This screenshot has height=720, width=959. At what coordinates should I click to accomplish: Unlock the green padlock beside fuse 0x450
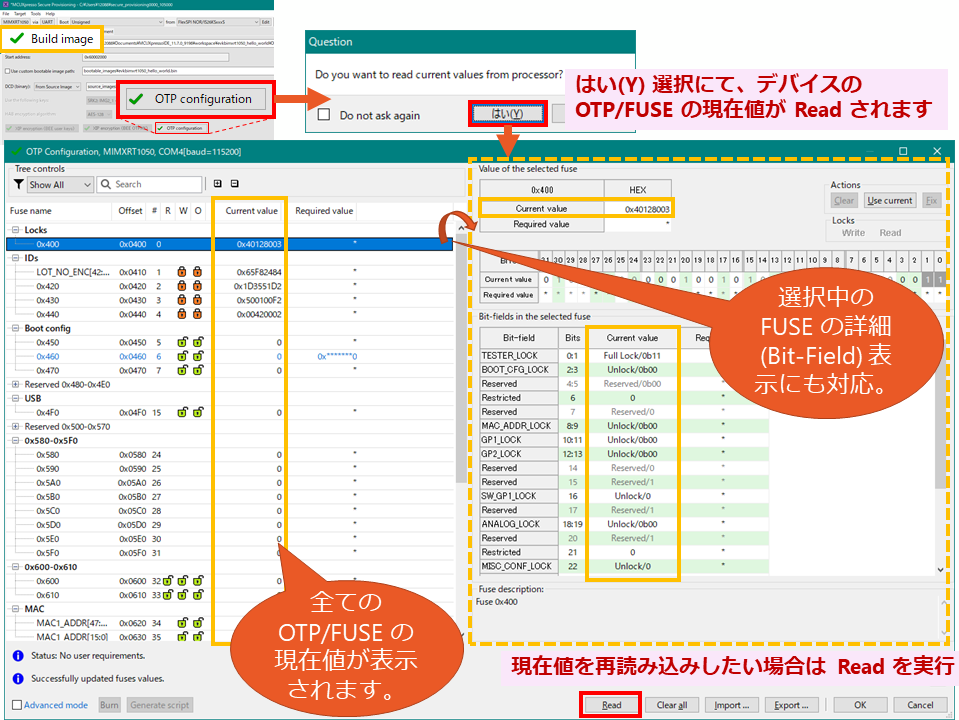181,341
